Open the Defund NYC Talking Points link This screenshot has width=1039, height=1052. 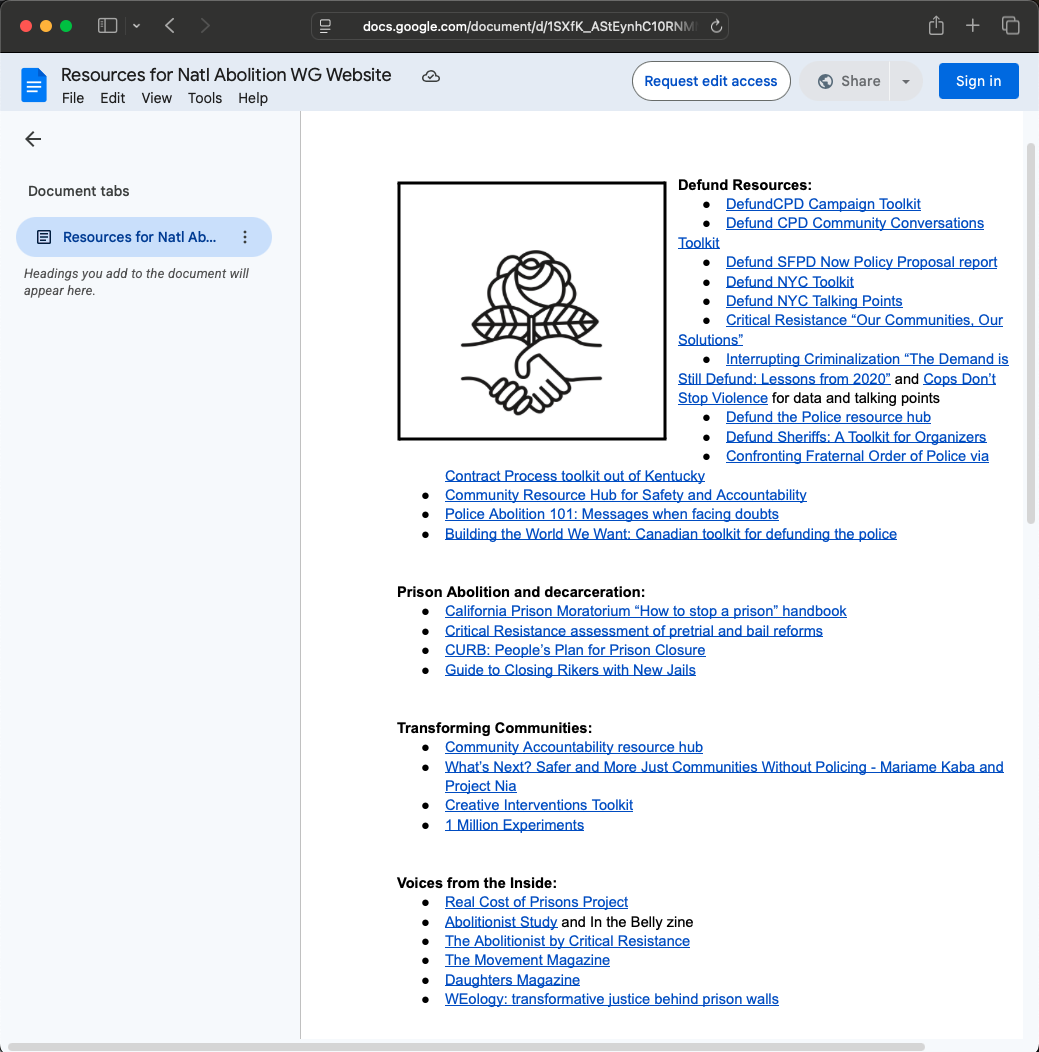point(813,301)
